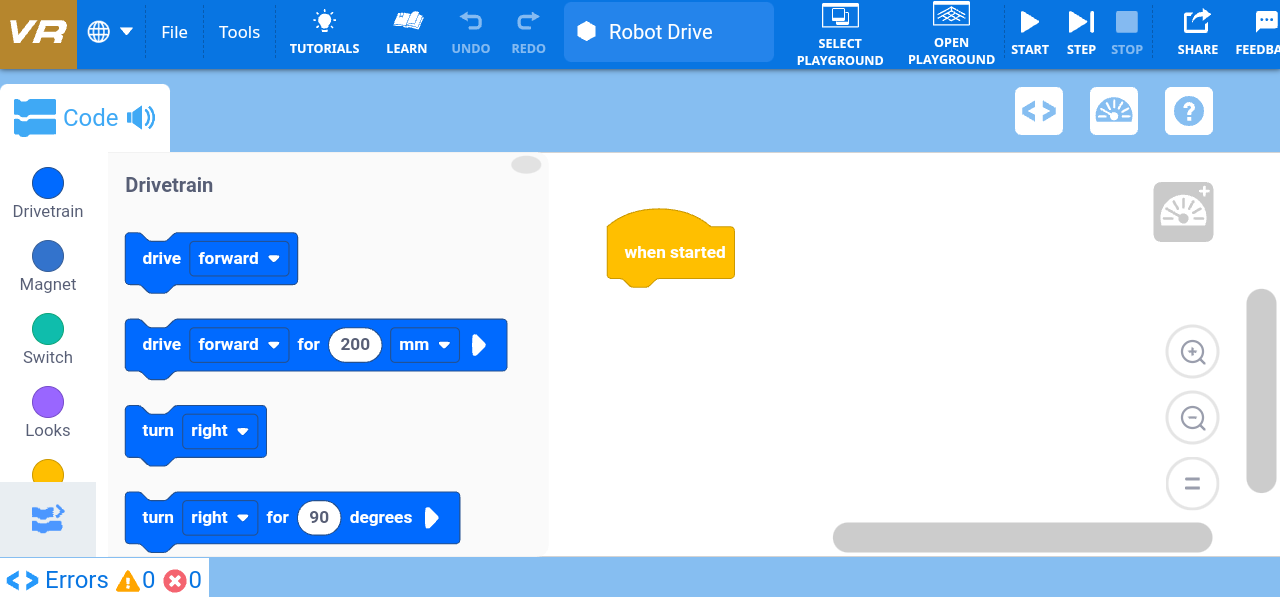Add a monitor console to the workspace

coord(1182,211)
